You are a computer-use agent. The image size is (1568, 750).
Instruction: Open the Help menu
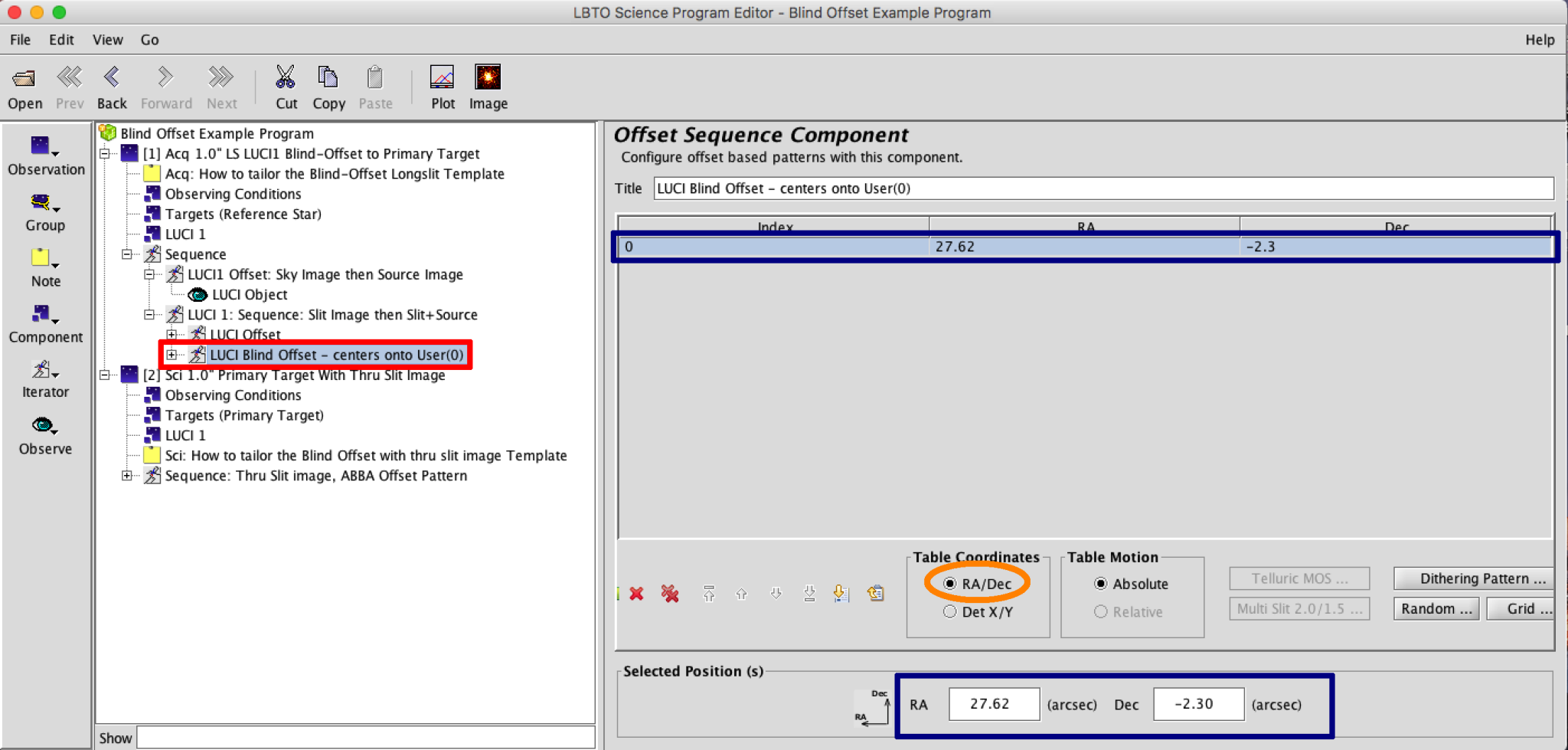[1540, 40]
